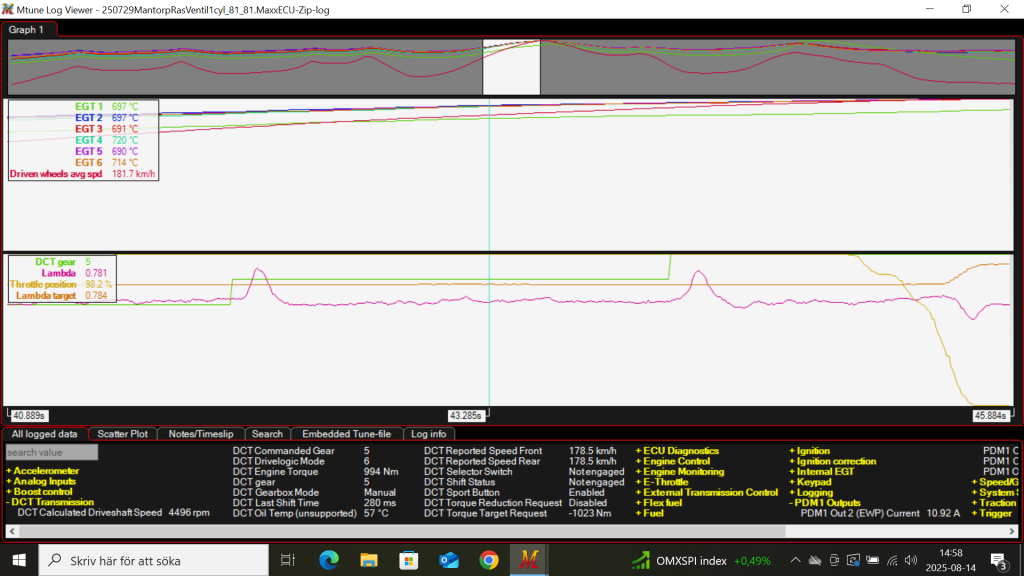Open the notification center icon
This screenshot has width=1024, height=576.
pos(999,560)
